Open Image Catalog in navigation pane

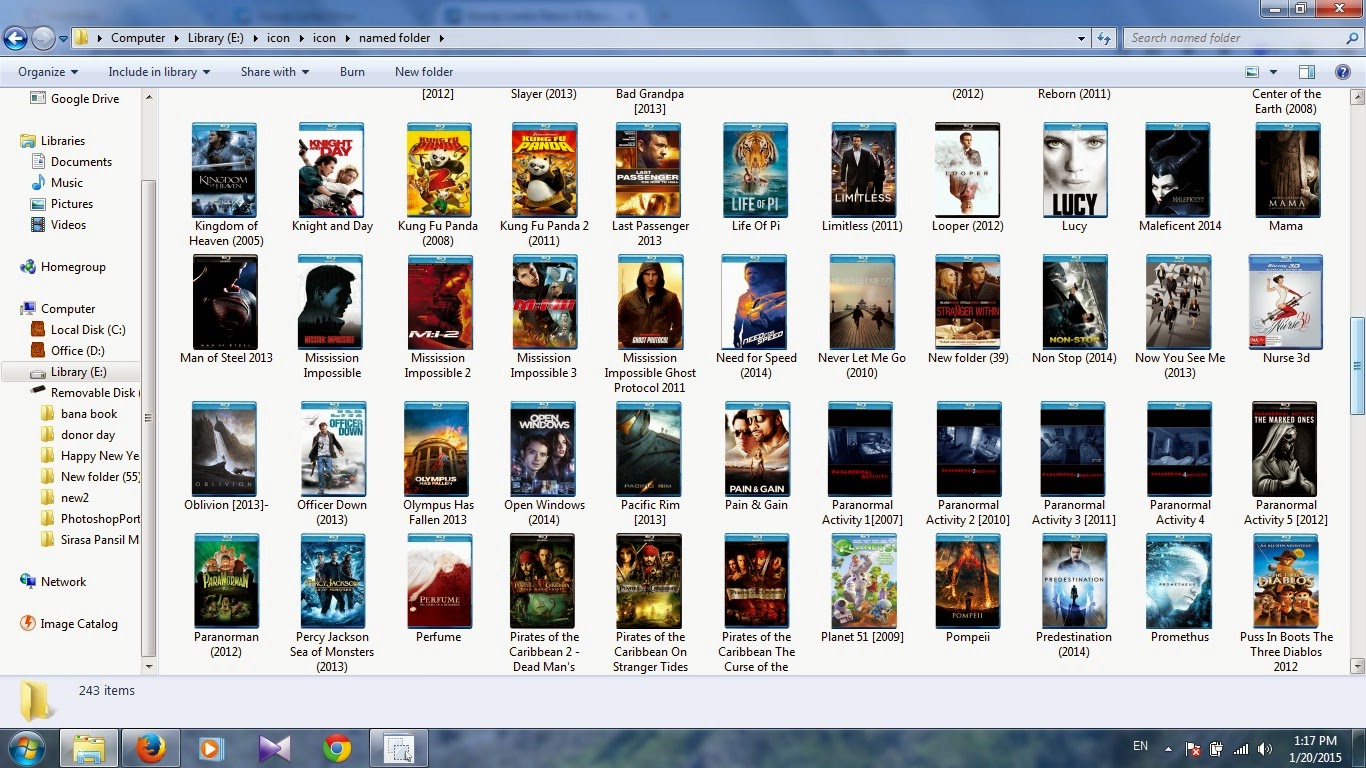coord(79,624)
